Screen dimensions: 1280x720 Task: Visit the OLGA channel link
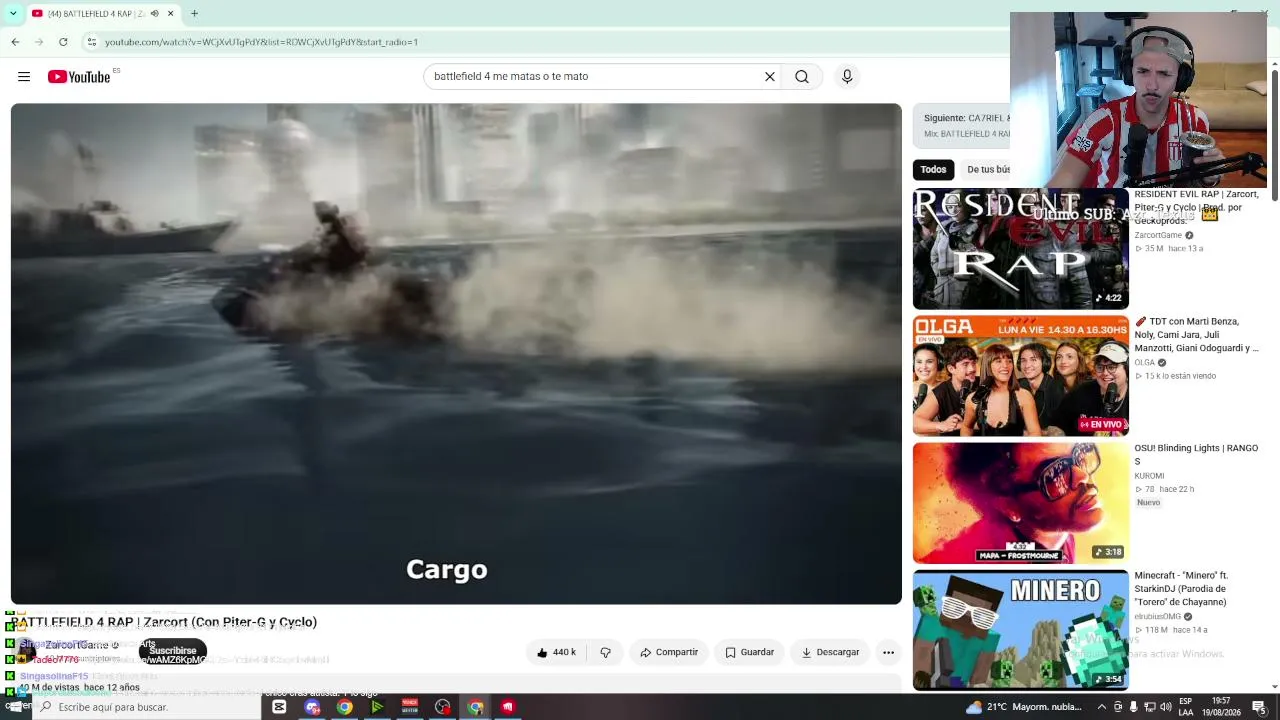click(1144, 363)
